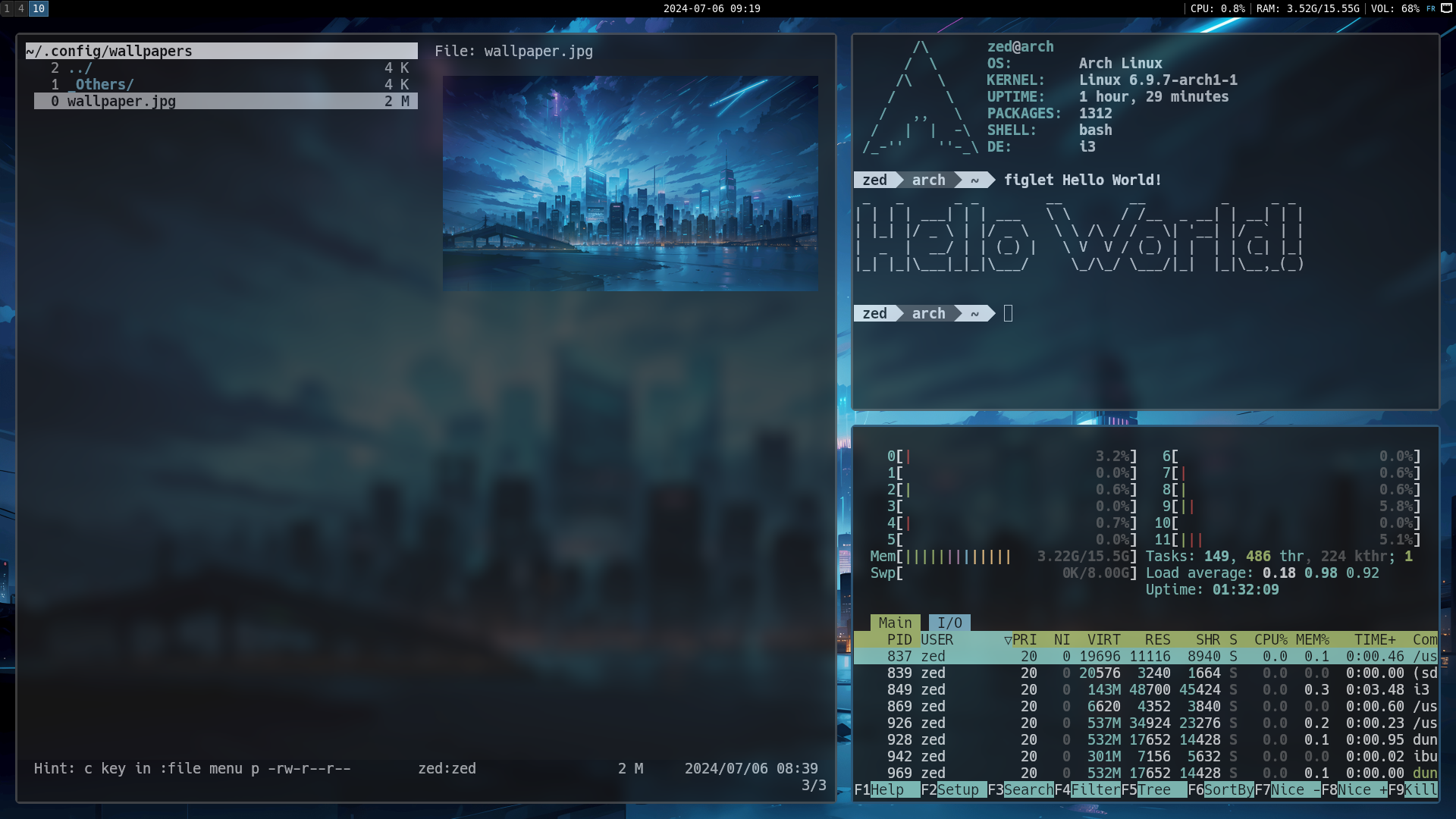The image size is (1456, 819).
Task: Click F8 Nice plus to raise niceness
Action: (1354, 789)
